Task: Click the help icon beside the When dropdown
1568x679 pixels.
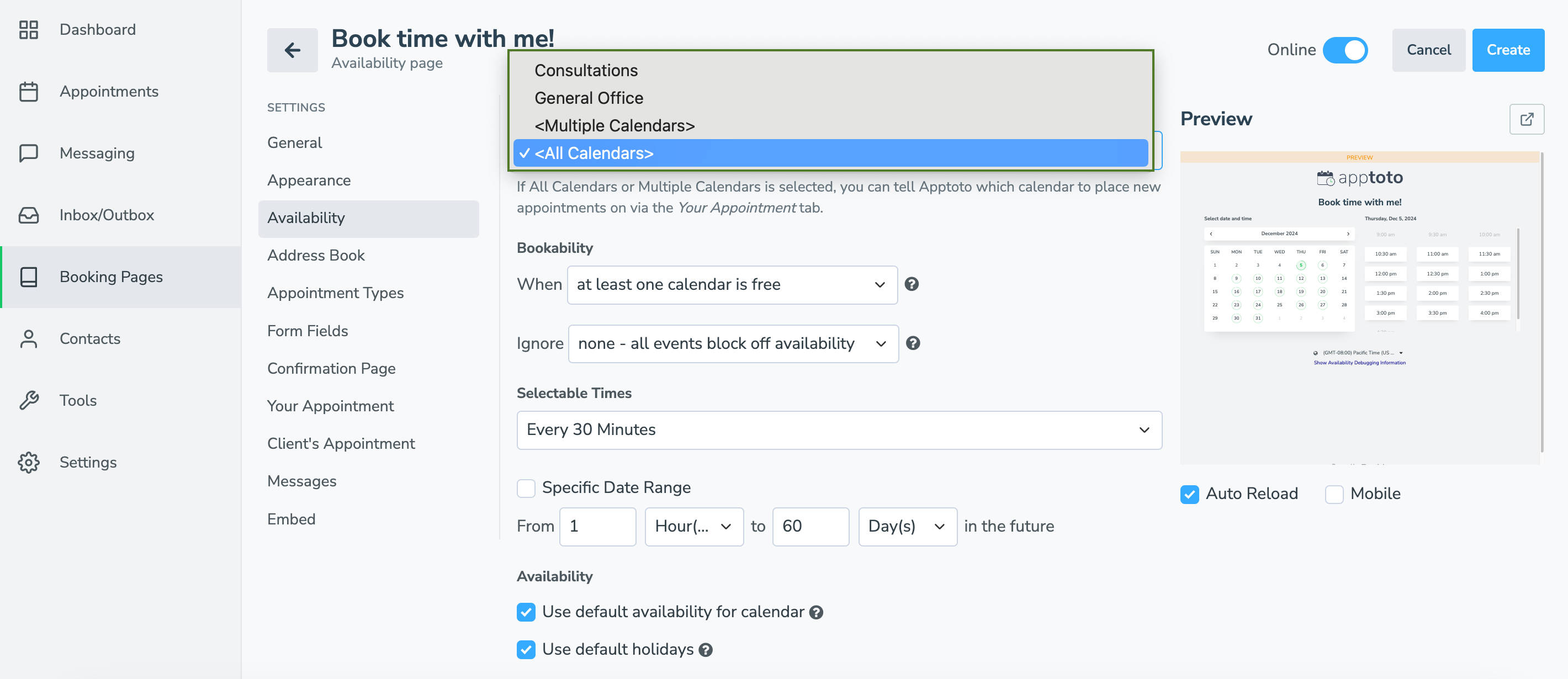Action: pos(912,284)
